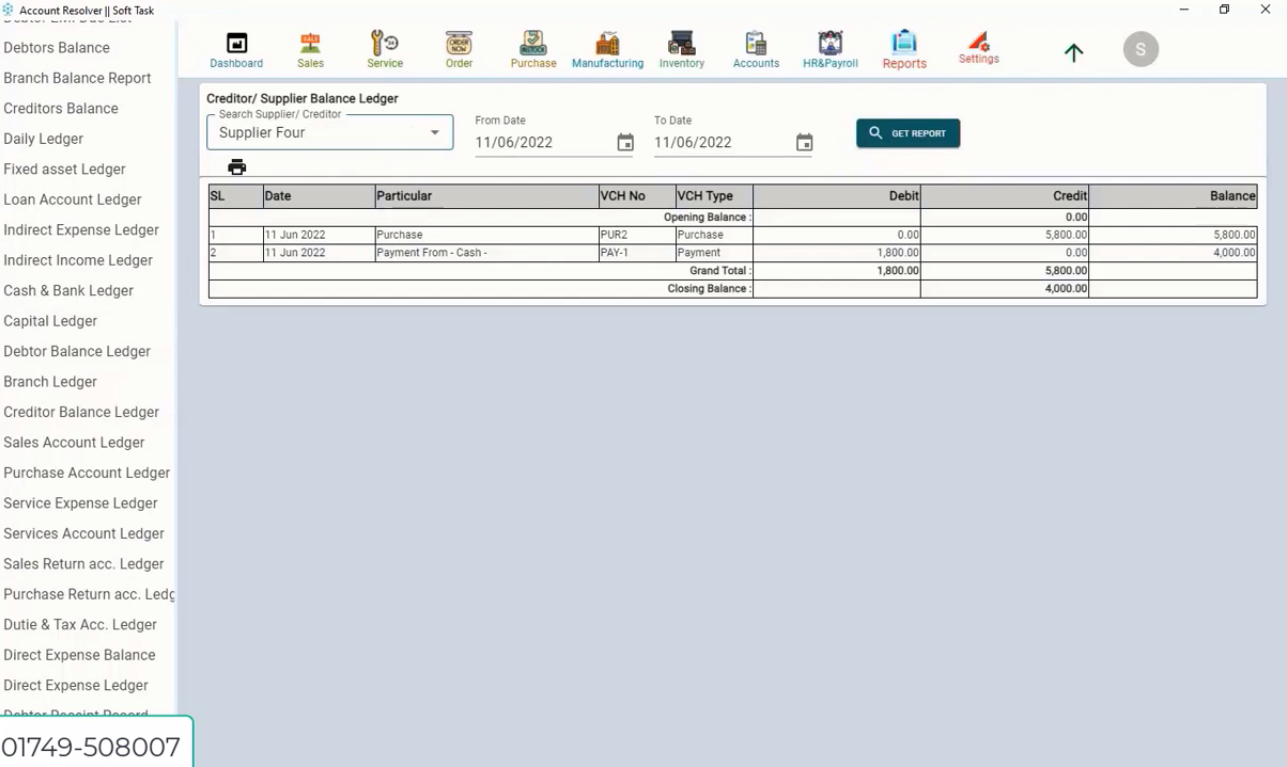
Task: Open the Dashboard module
Action: pyautogui.click(x=236, y=48)
